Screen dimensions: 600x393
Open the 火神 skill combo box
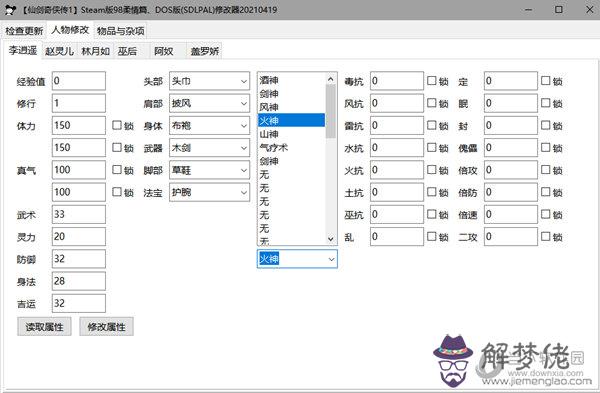tap(297, 259)
